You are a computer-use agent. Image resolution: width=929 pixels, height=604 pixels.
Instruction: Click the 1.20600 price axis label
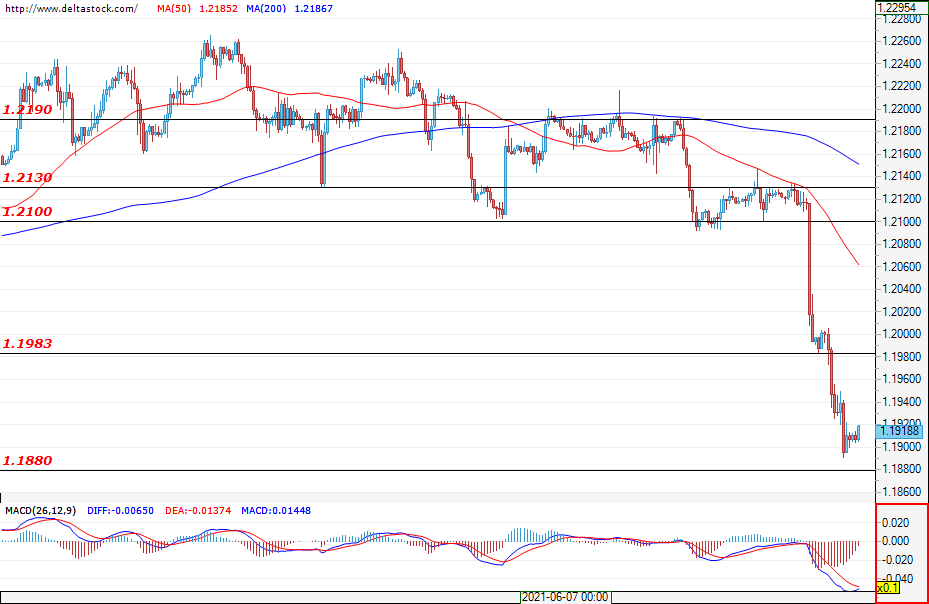coord(902,266)
